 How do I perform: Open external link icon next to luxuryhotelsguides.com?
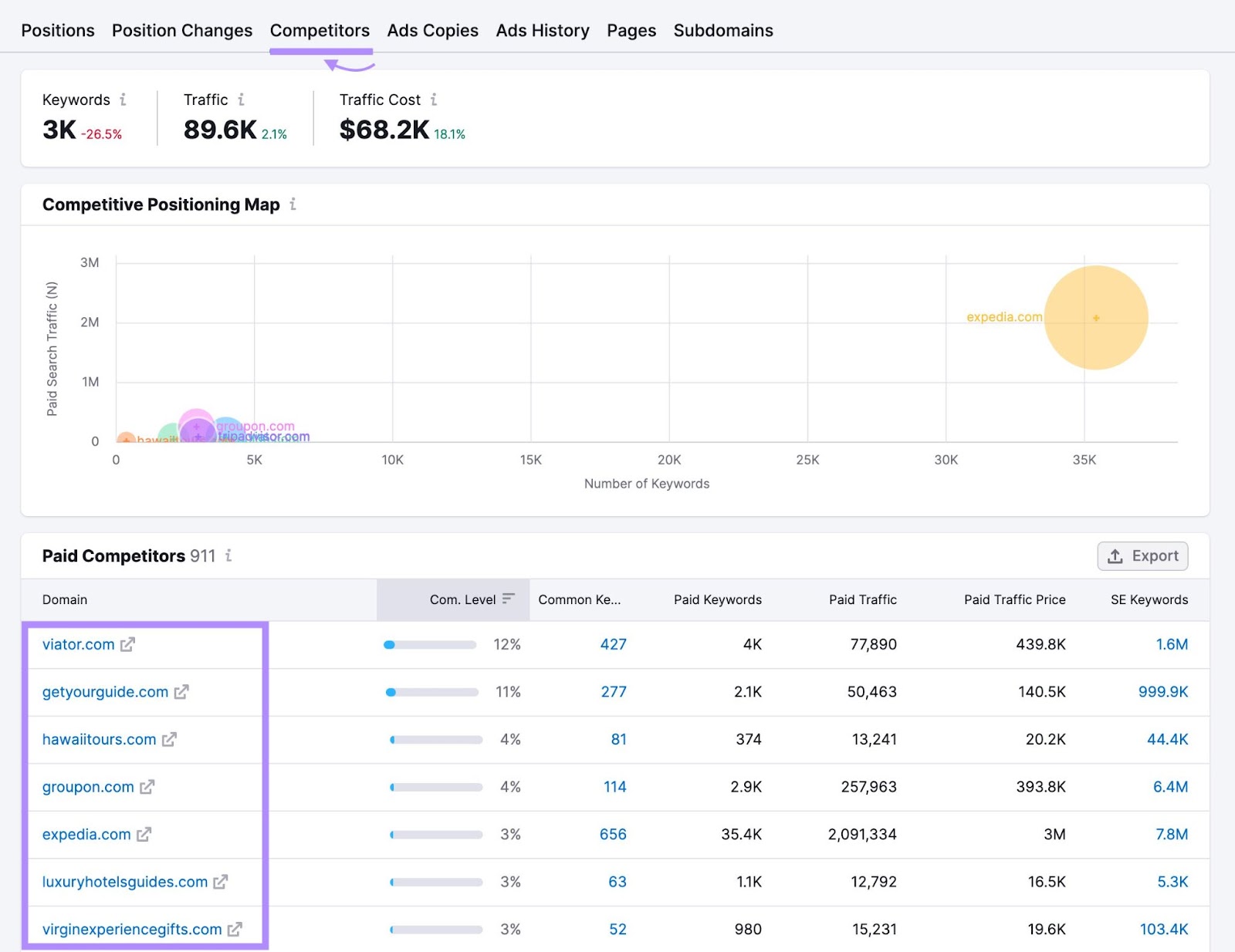tap(220, 882)
